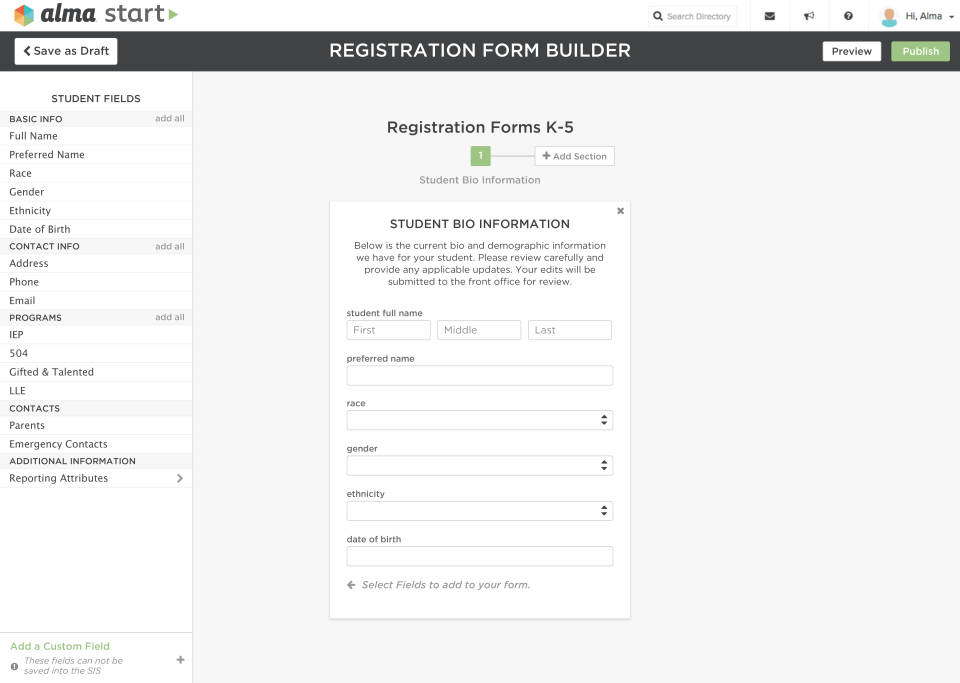Open the mail messages icon

click(769, 16)
